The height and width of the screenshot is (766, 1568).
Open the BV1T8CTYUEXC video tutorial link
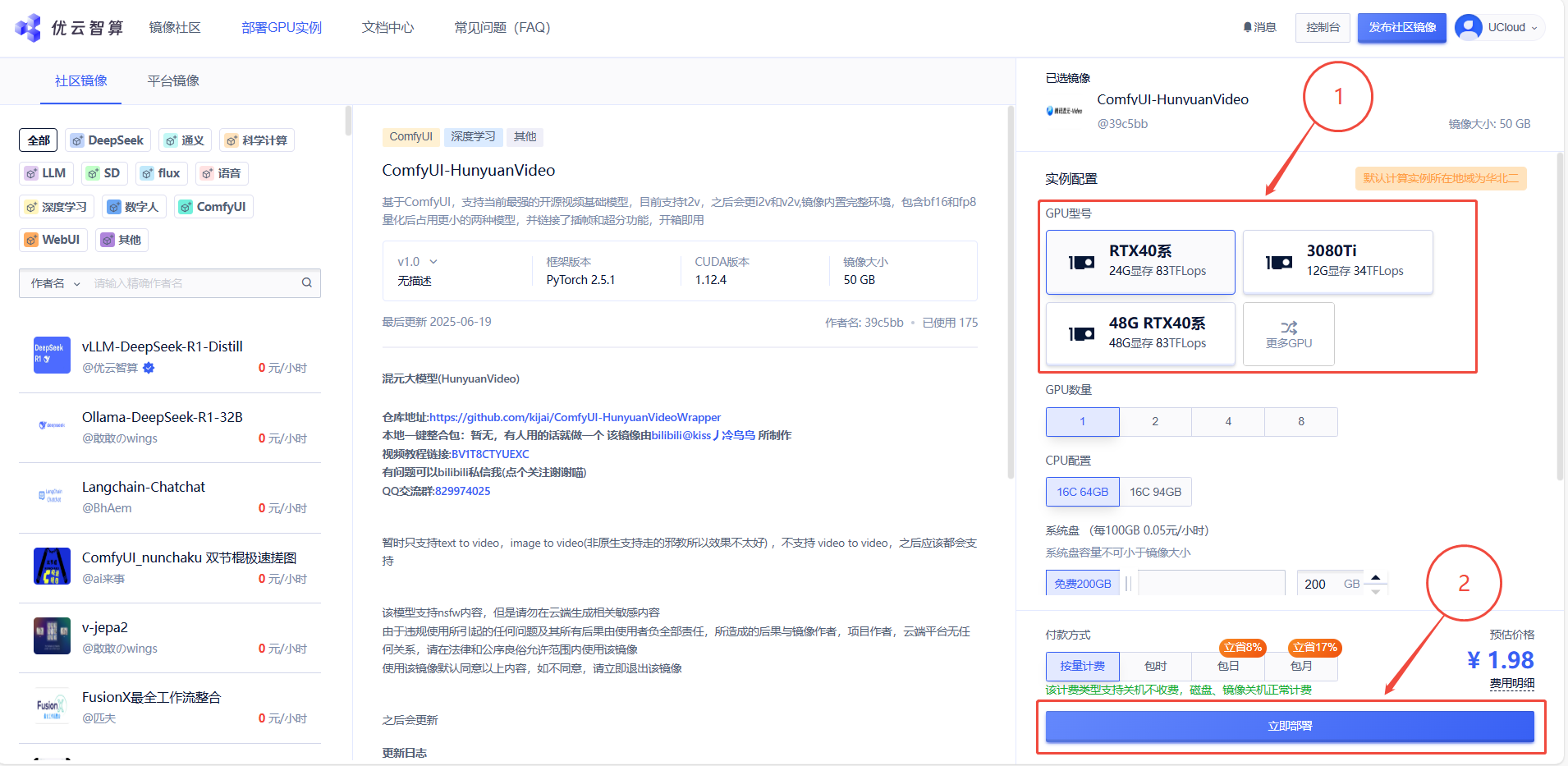point(490,454)
